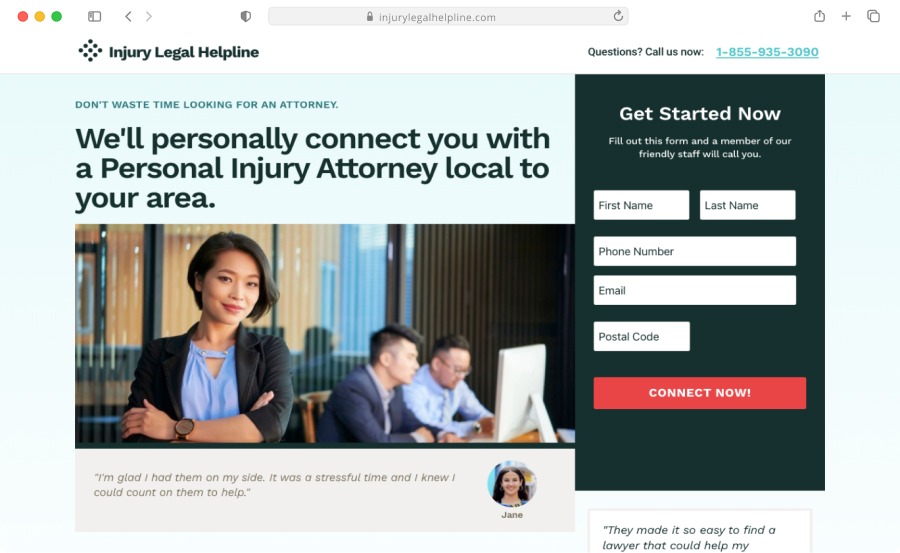The width and height of the screenshot is (900, 553).
Task: Click the office hero photo
Action: [x=325, y=334]
